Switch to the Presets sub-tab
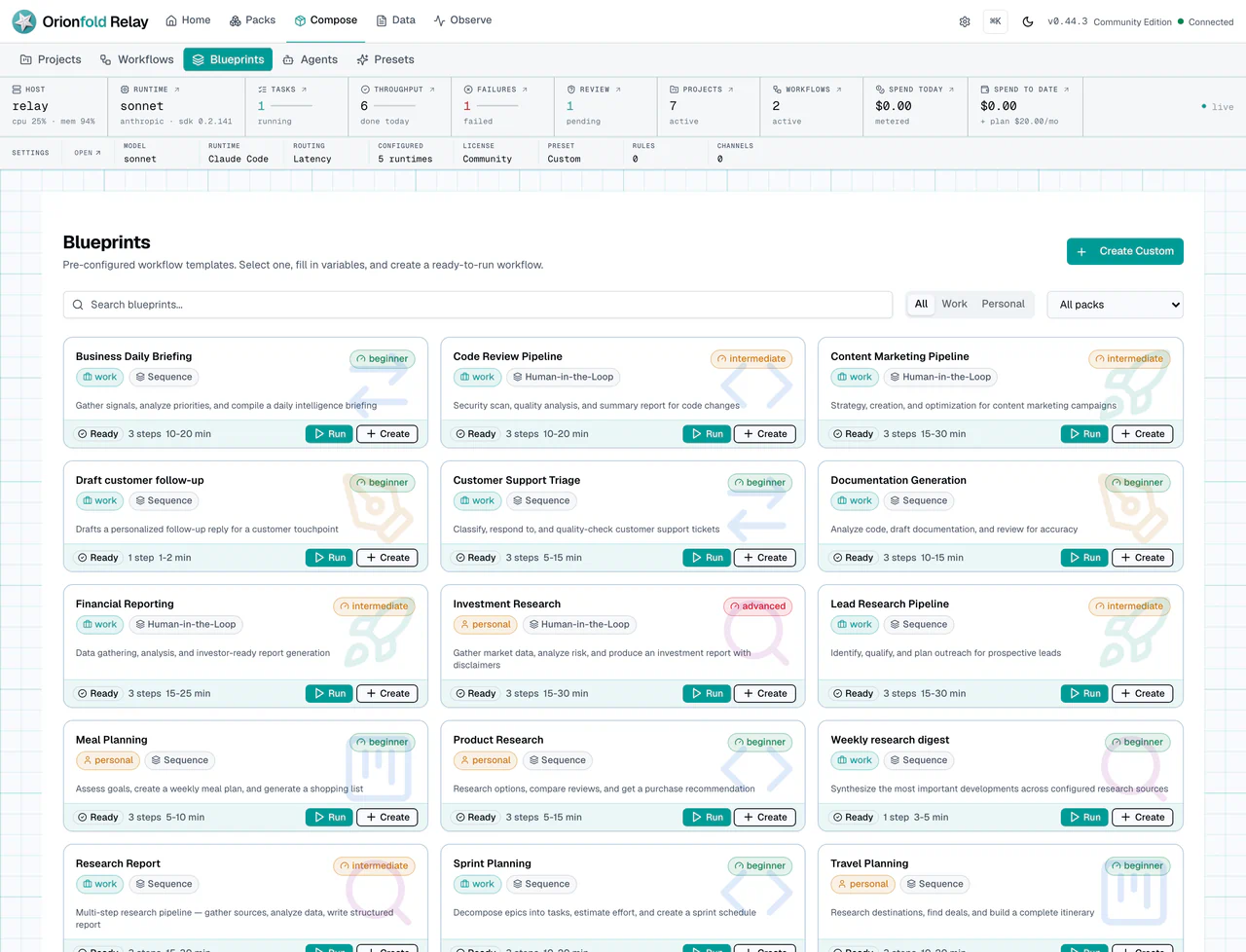 (x=385, y=59)
